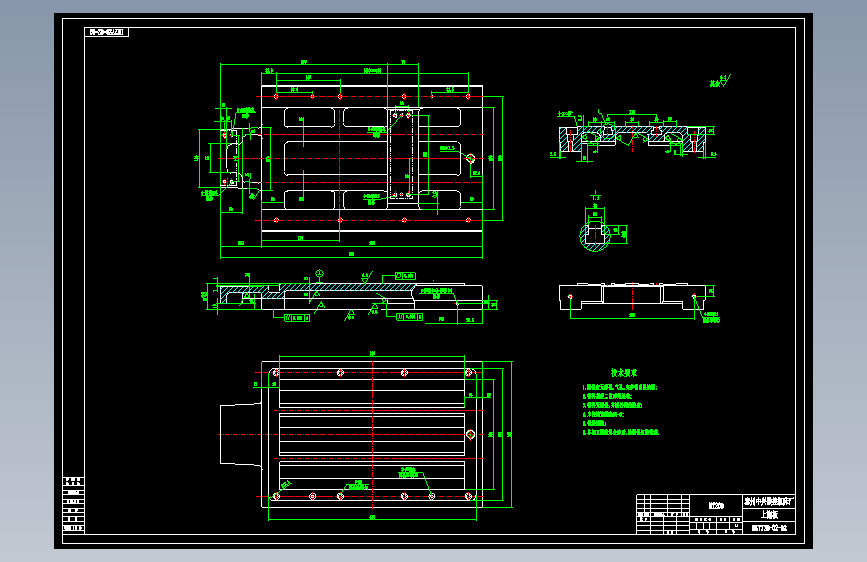
Task: Click the unhatched side elevation view on right
Action: 632,296
